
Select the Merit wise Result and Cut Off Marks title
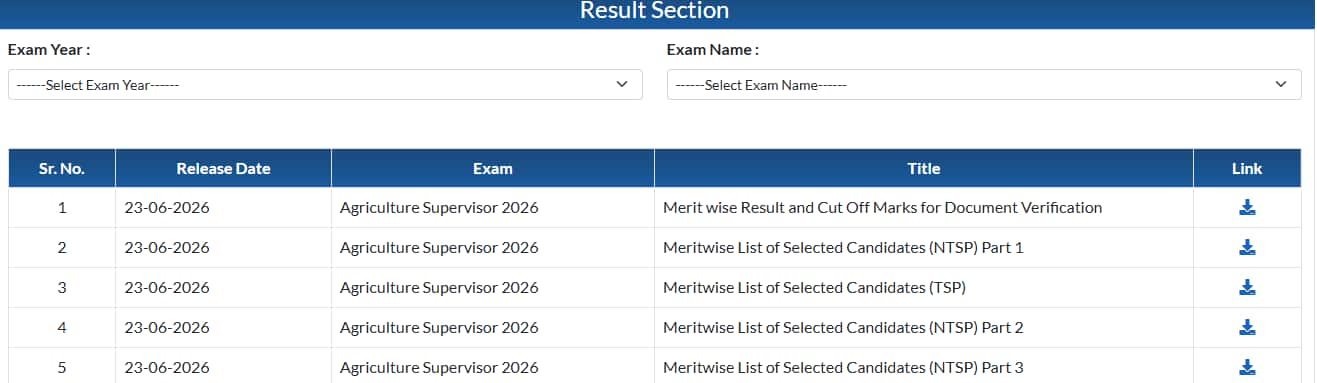pyautogui.click(x=883, y=208)
